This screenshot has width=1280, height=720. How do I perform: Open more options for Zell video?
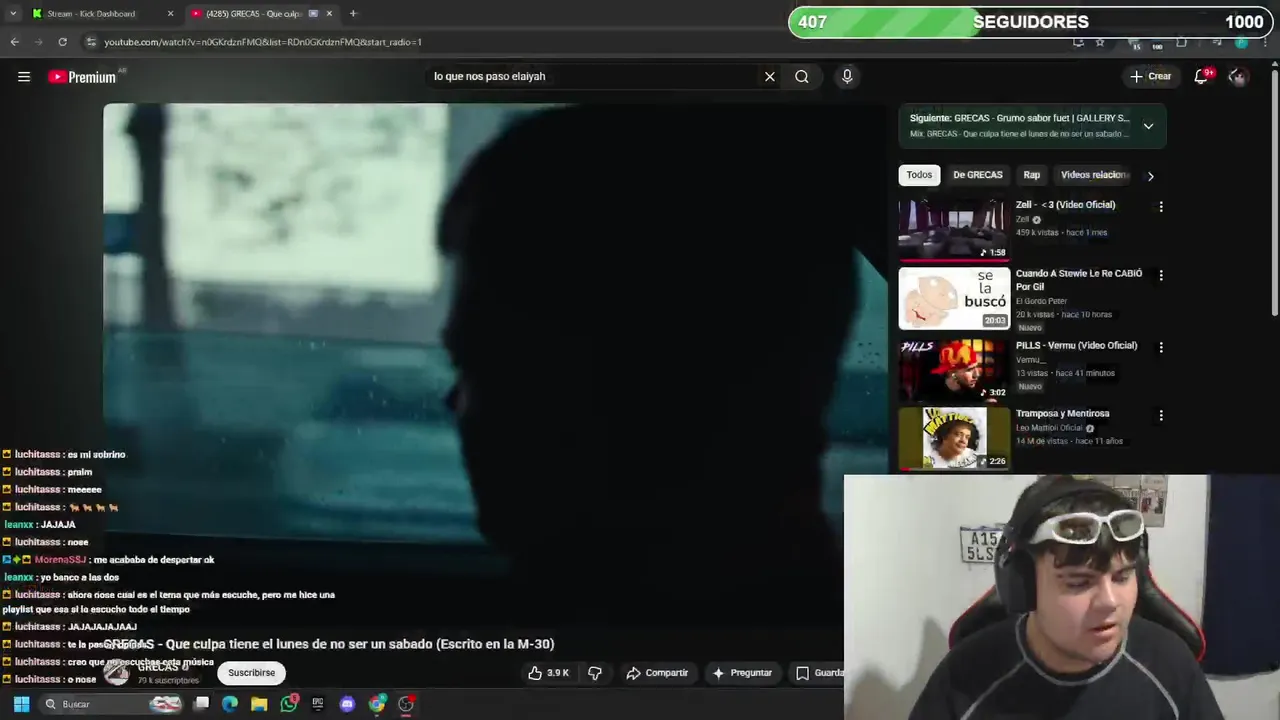[x=1161, y=207]
